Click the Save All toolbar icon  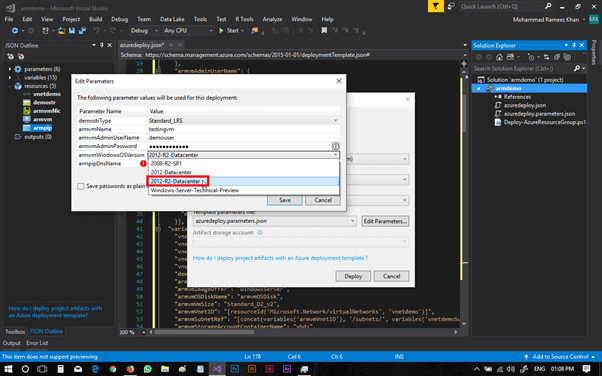tap(82, 31)
